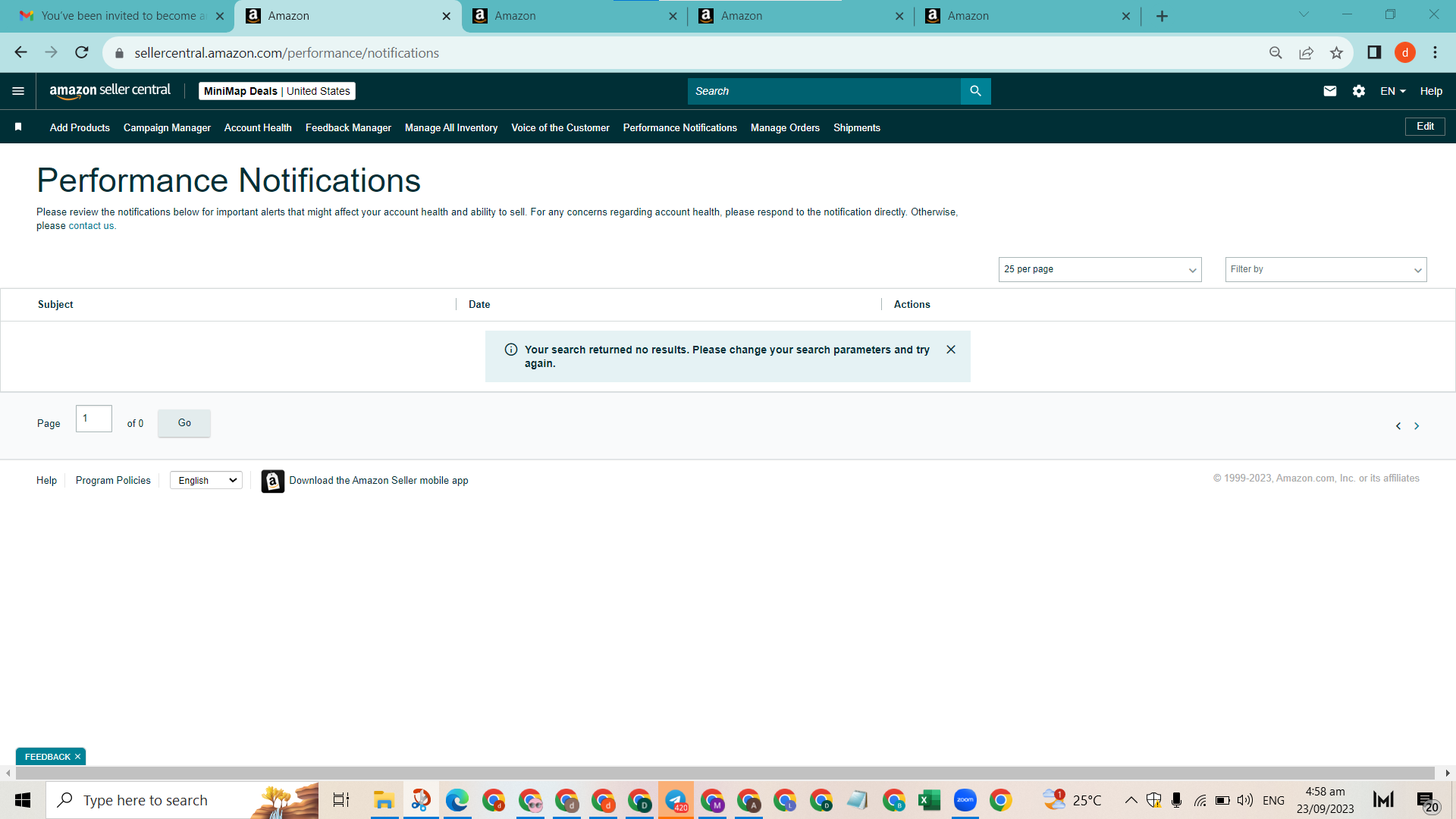
Task: Open the messages envelope icon
Action: [x=1329, y=91]
